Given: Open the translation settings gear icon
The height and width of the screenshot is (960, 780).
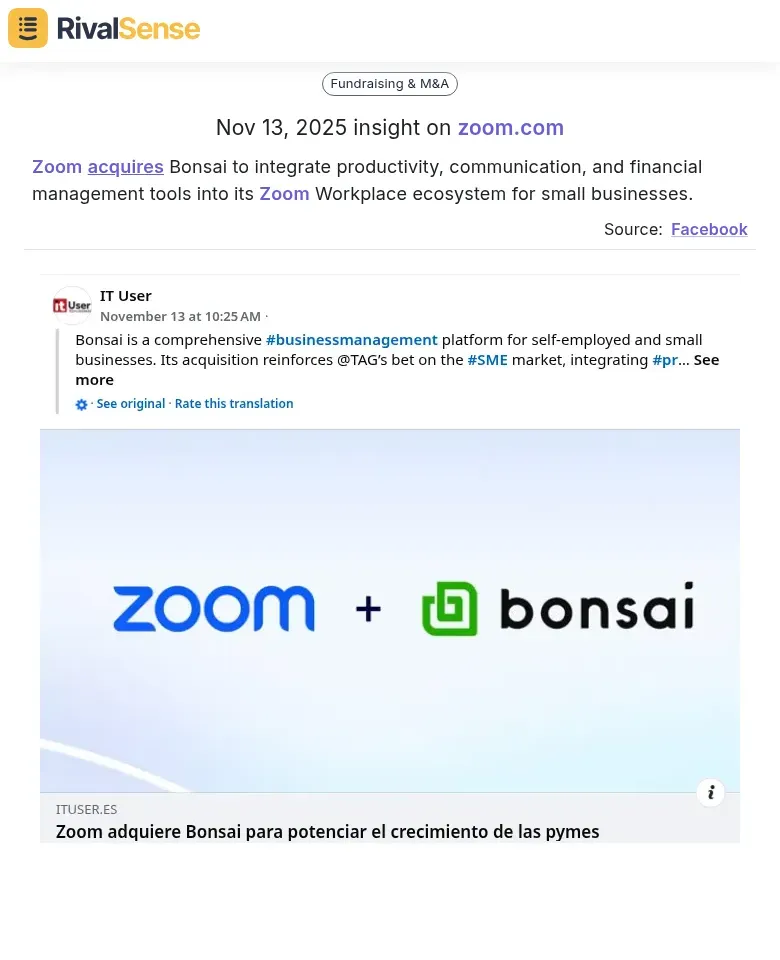Looking at the screenshot, I should 81,404.
